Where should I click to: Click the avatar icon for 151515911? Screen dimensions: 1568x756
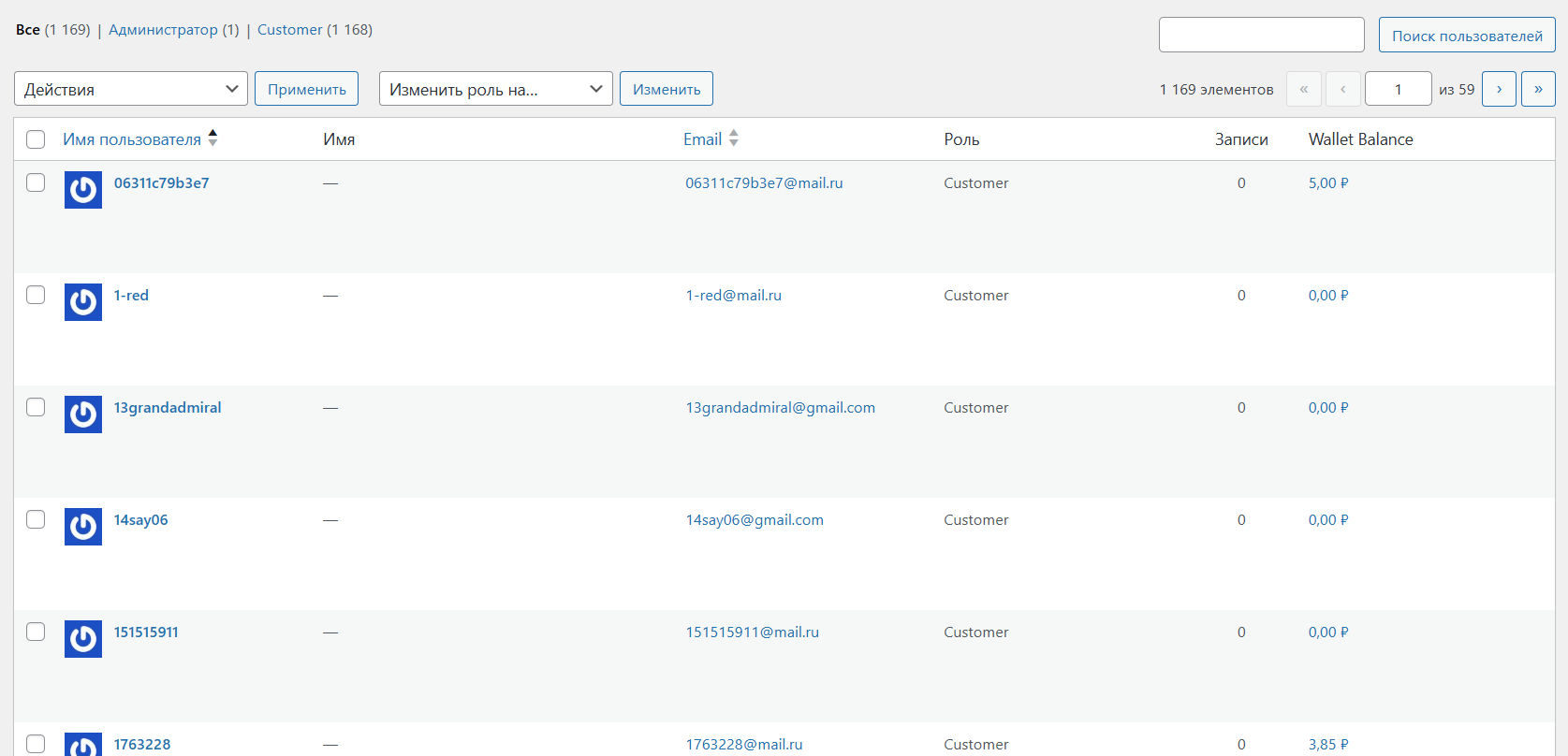(83, 639)
